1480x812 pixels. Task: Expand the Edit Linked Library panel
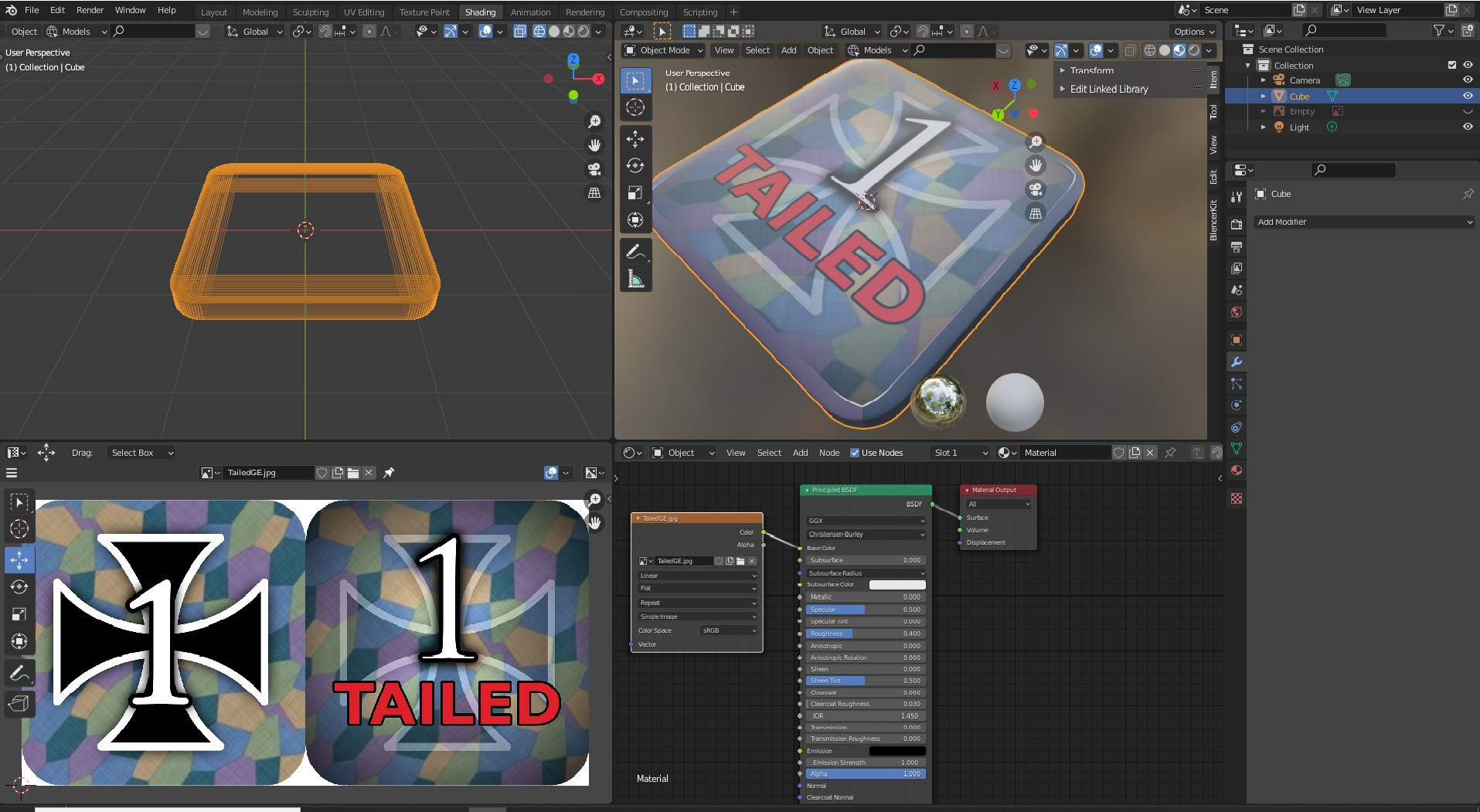tap(1109, 90)
